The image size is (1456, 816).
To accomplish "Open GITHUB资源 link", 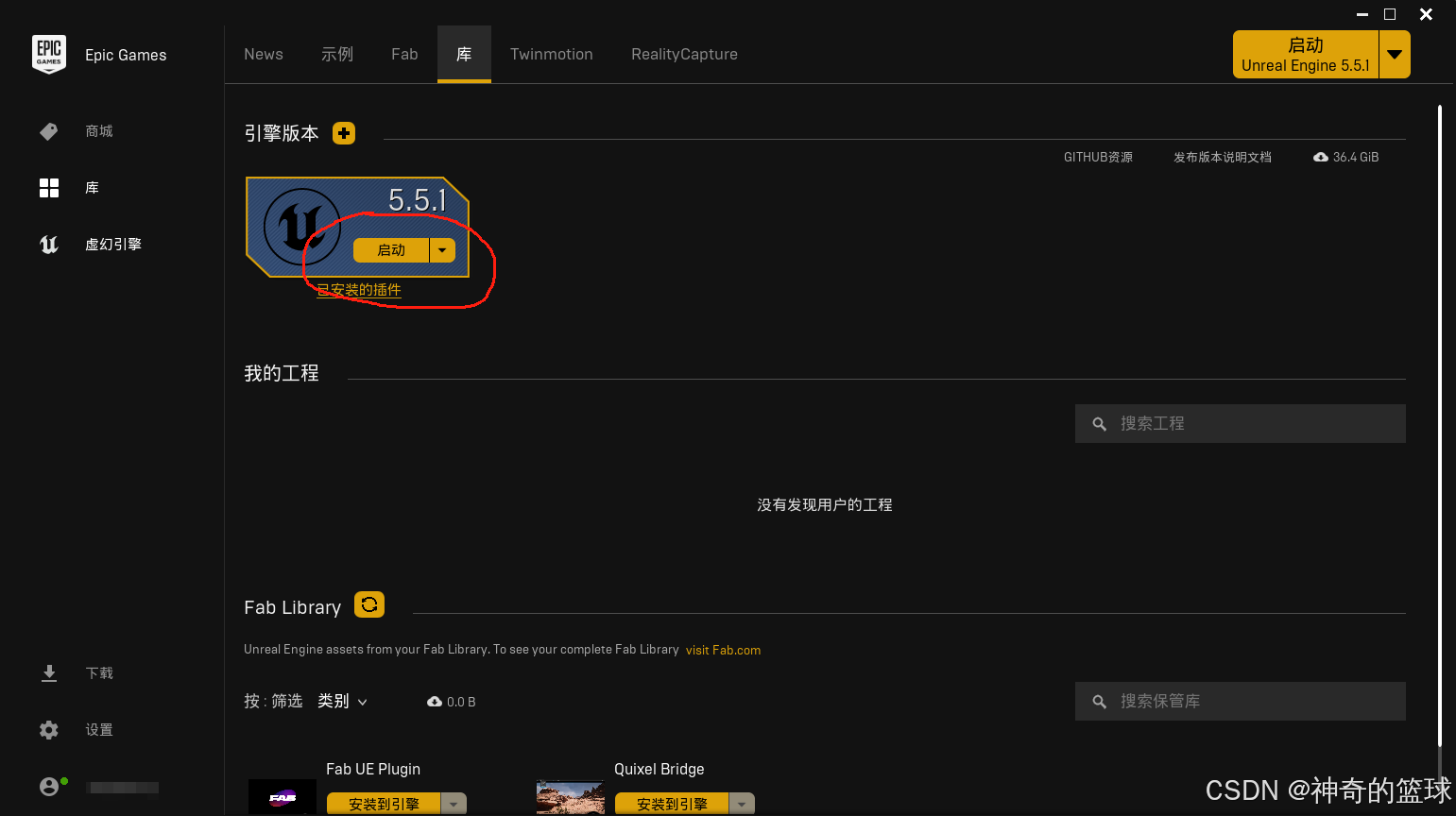I will point(1098,157).
